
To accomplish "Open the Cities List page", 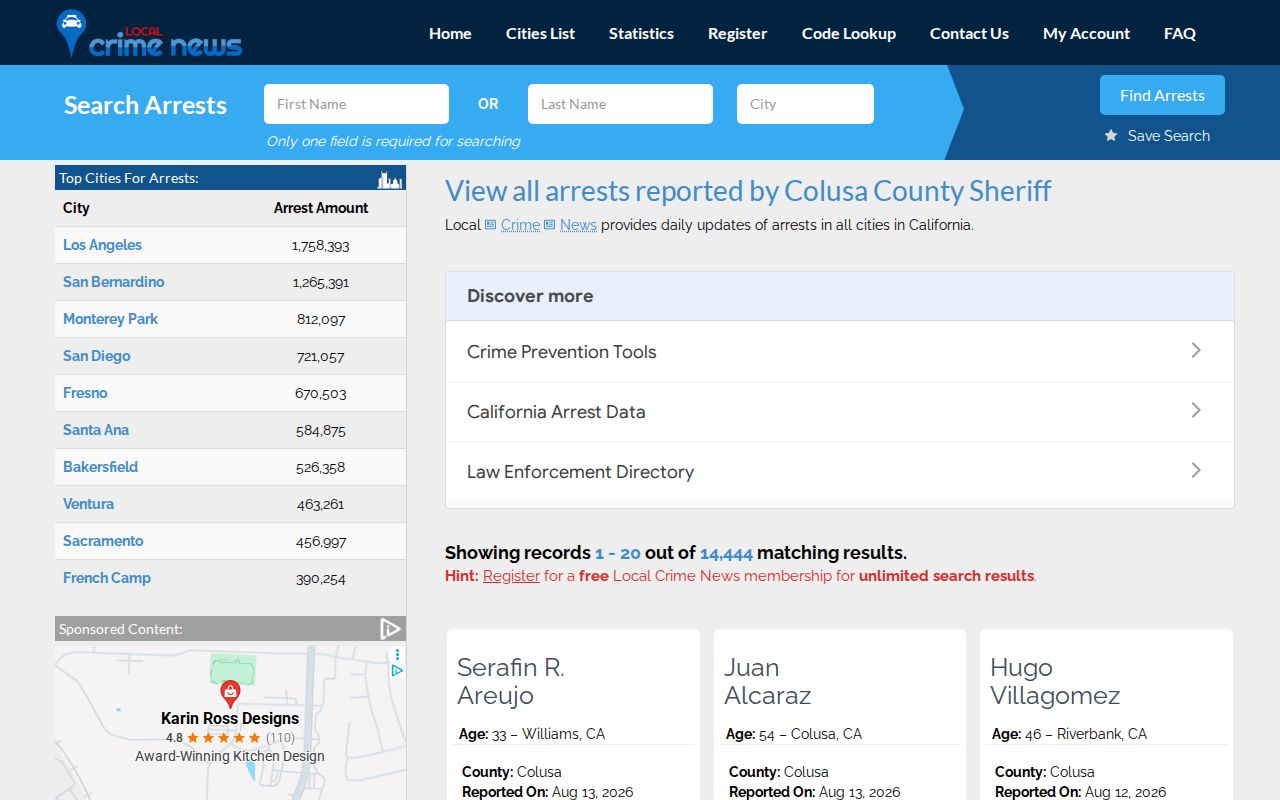I will coord(540,33).
